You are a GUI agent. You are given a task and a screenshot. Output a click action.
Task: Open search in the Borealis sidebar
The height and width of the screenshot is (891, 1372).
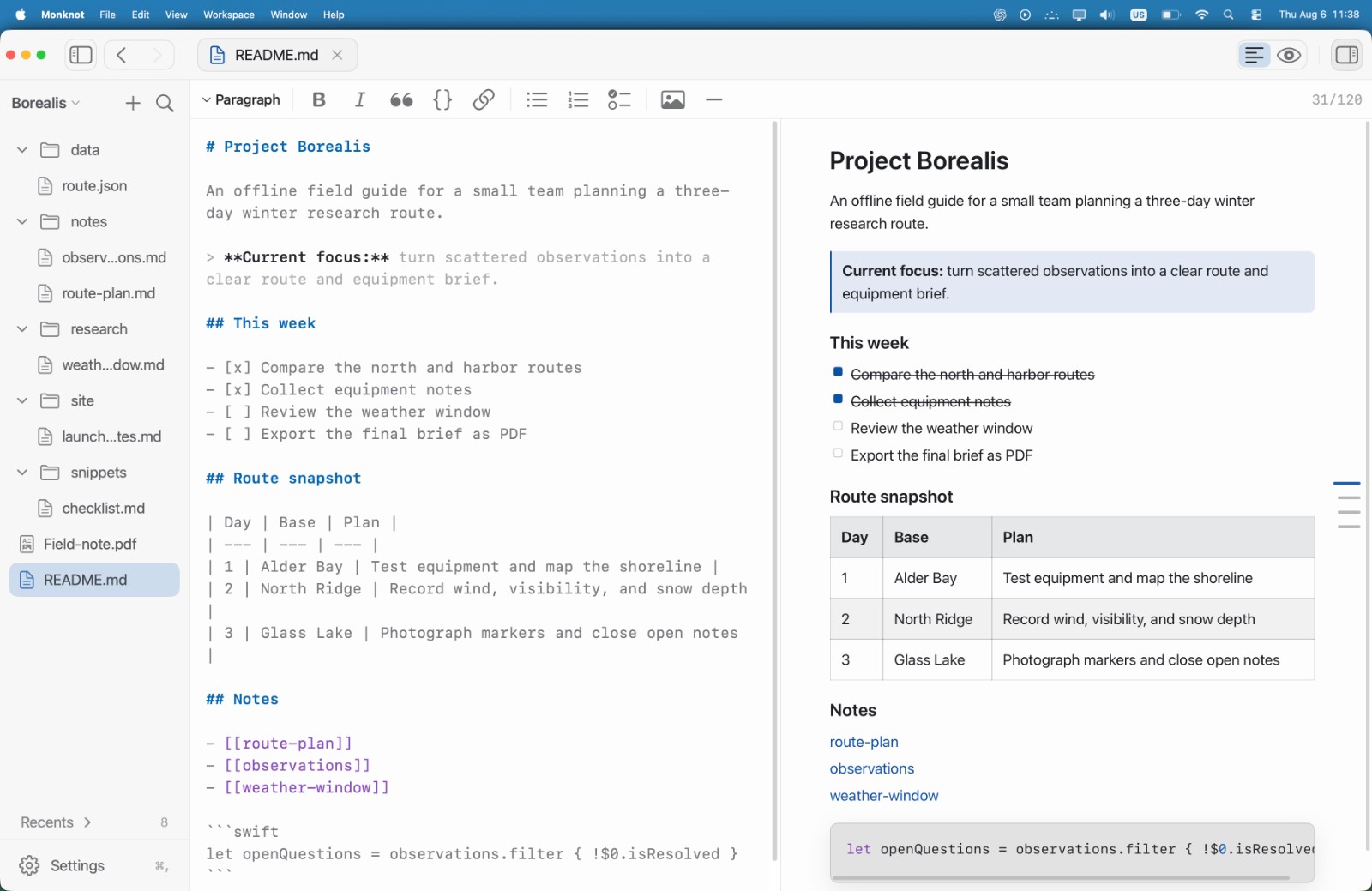coord(165,103)
